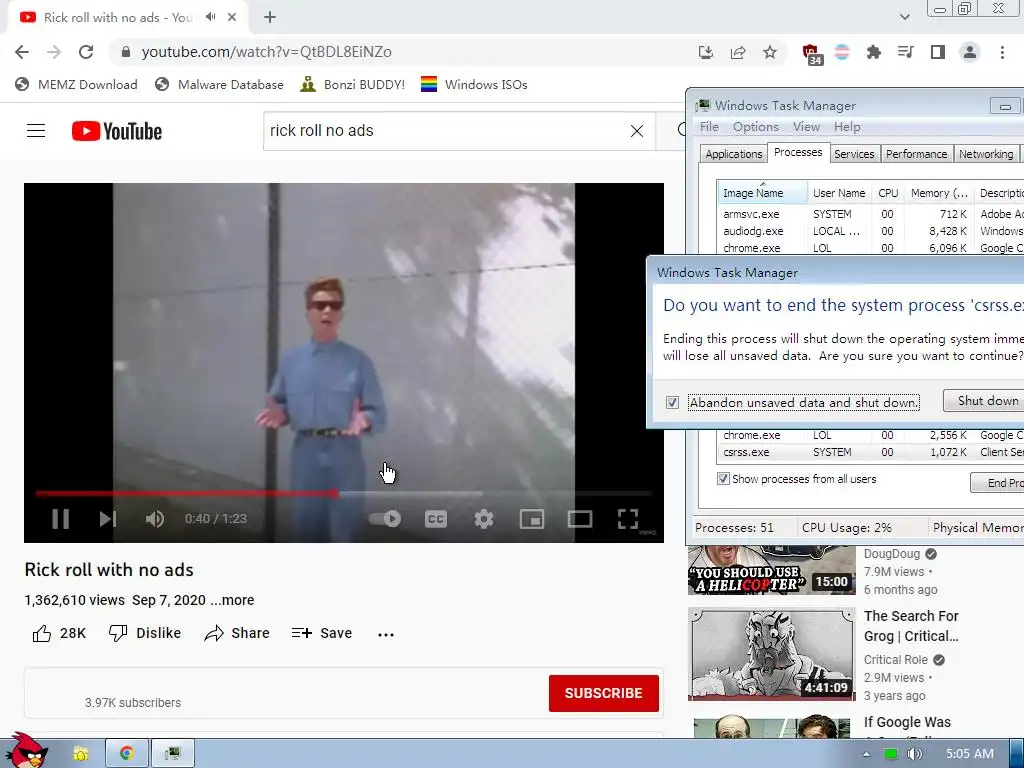View site information lock icon

pyautogui.click(x=127, y=52)
